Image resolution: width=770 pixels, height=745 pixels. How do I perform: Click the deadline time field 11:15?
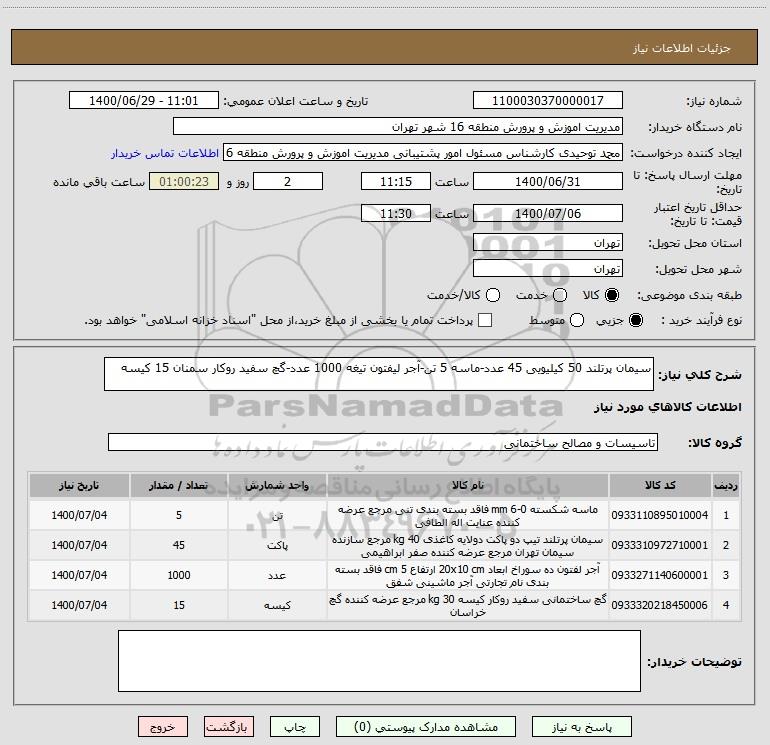click(x=396, y=181)
